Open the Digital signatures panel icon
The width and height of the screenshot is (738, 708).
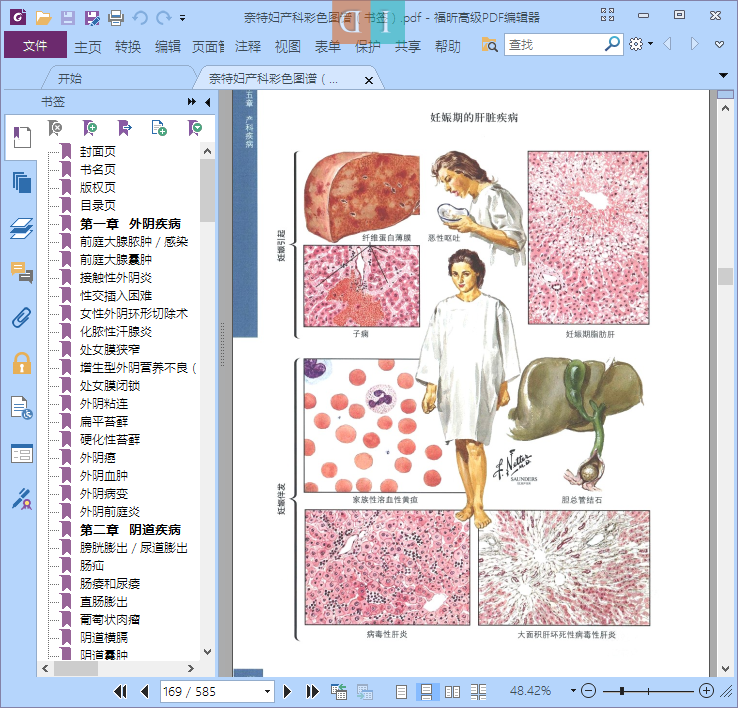click(22, 499)
